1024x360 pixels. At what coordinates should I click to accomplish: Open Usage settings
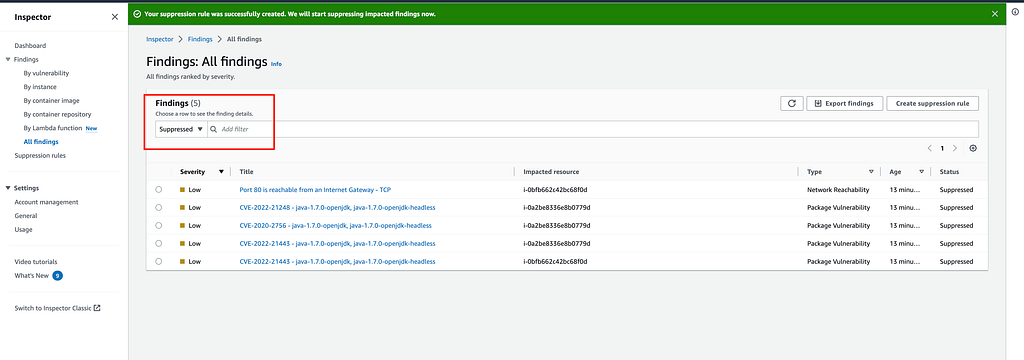pos(24,229)
